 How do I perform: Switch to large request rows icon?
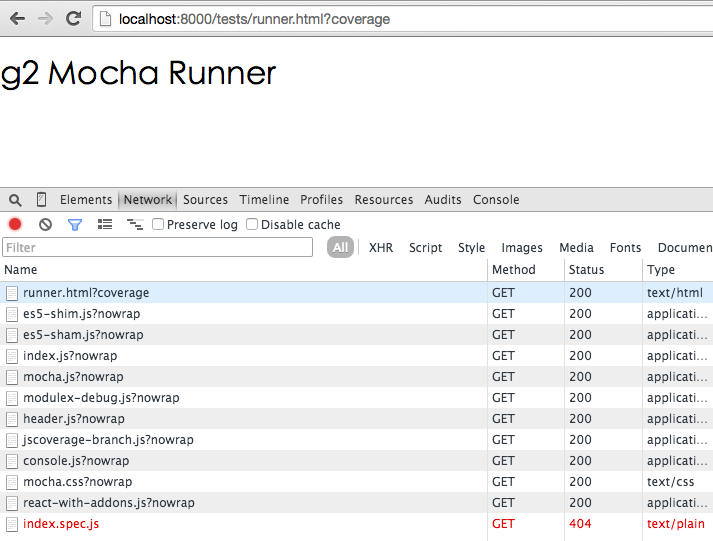(x=105, y=224)
